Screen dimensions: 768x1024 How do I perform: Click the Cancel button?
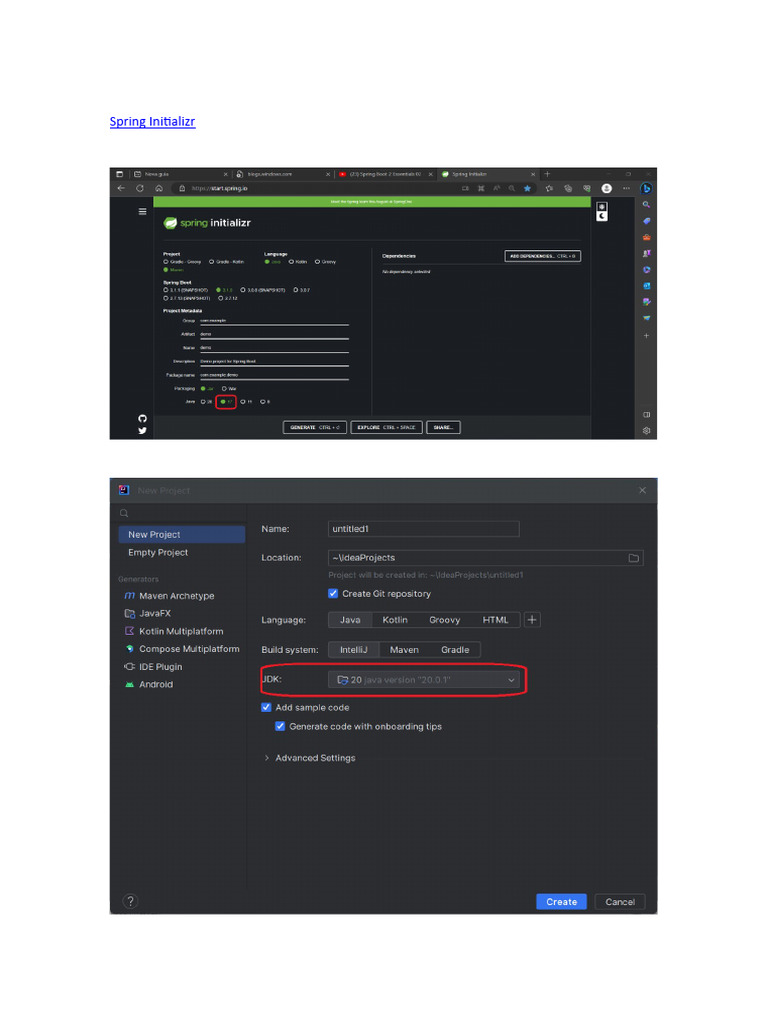tap(620, 902)
